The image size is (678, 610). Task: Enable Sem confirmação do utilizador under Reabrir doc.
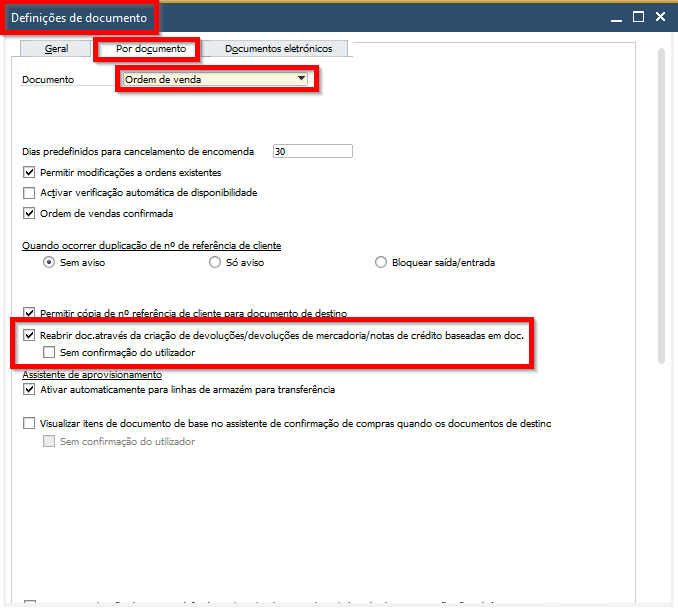(49, 353)
